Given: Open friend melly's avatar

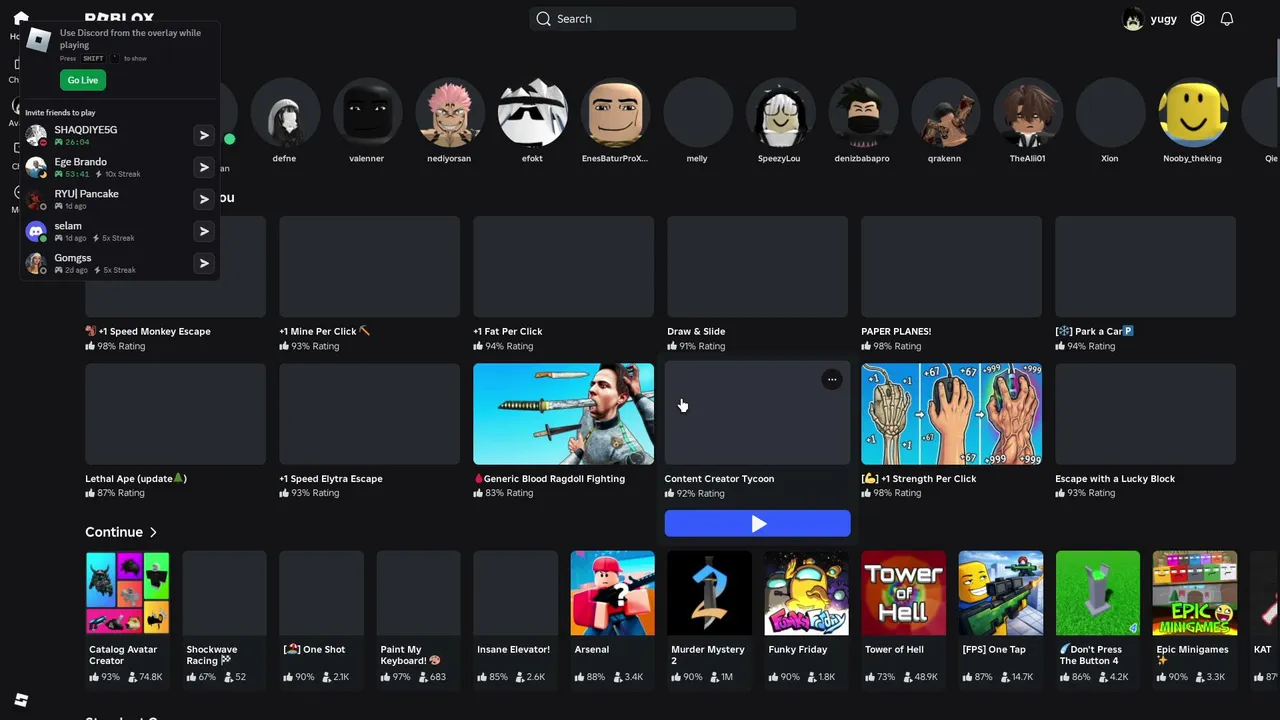Looking at the screenshot, I should pyautogui.click(x=697, y=112).
